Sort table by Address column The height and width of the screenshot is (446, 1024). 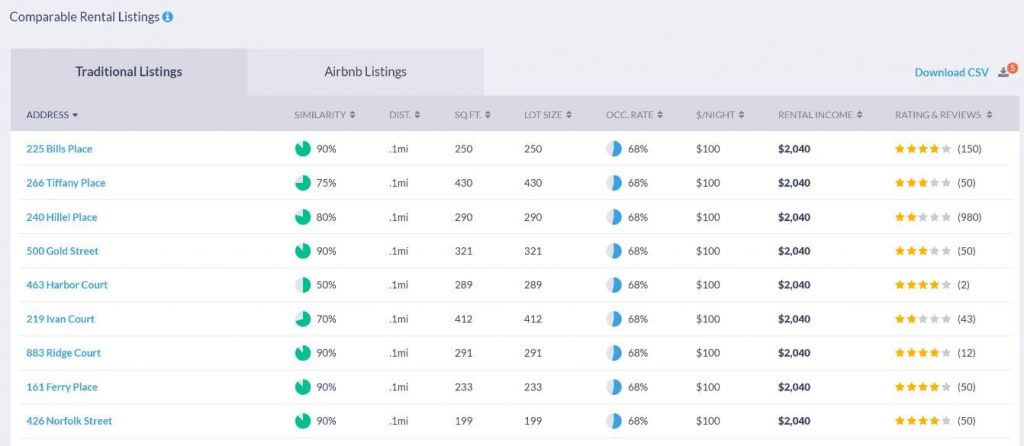(x=52, y=115)
